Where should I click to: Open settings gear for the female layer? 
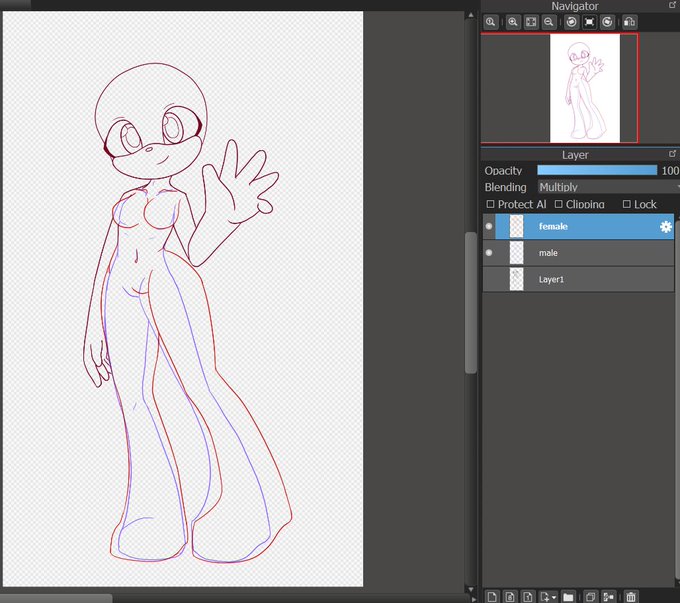click(x=666, y=226)
